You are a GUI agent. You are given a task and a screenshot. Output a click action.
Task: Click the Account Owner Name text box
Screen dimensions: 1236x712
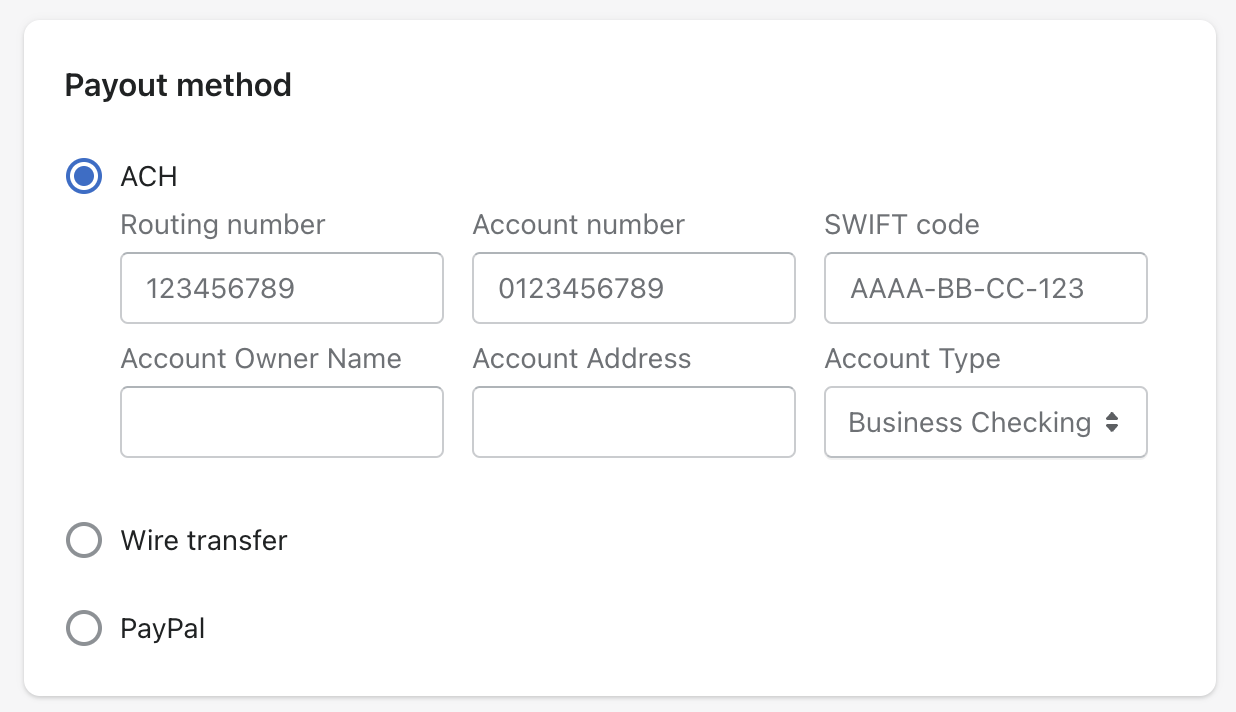(x=281, y=422)
